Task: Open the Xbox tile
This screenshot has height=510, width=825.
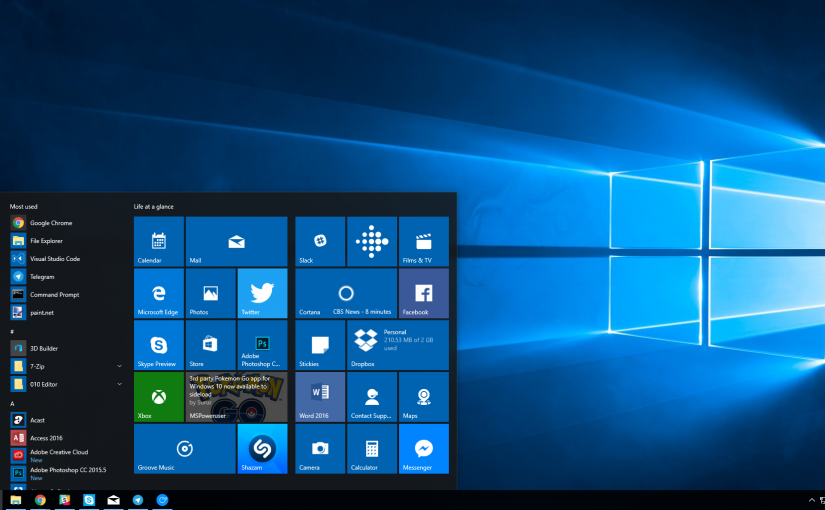Action: point(158,397)
